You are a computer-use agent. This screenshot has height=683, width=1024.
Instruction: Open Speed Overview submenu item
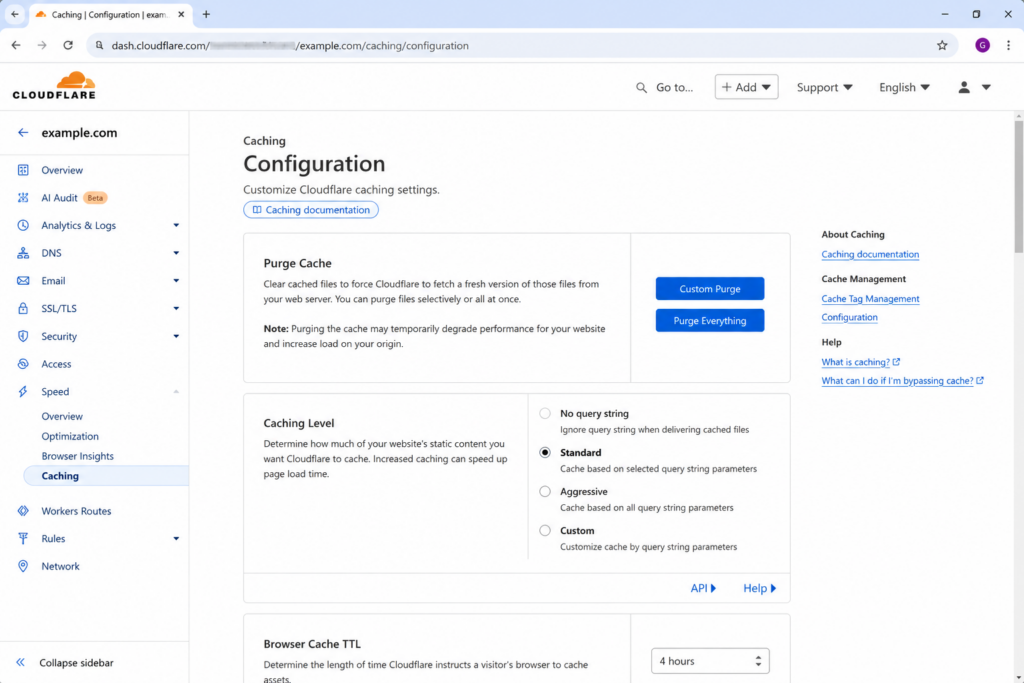[x=62, y=416]
